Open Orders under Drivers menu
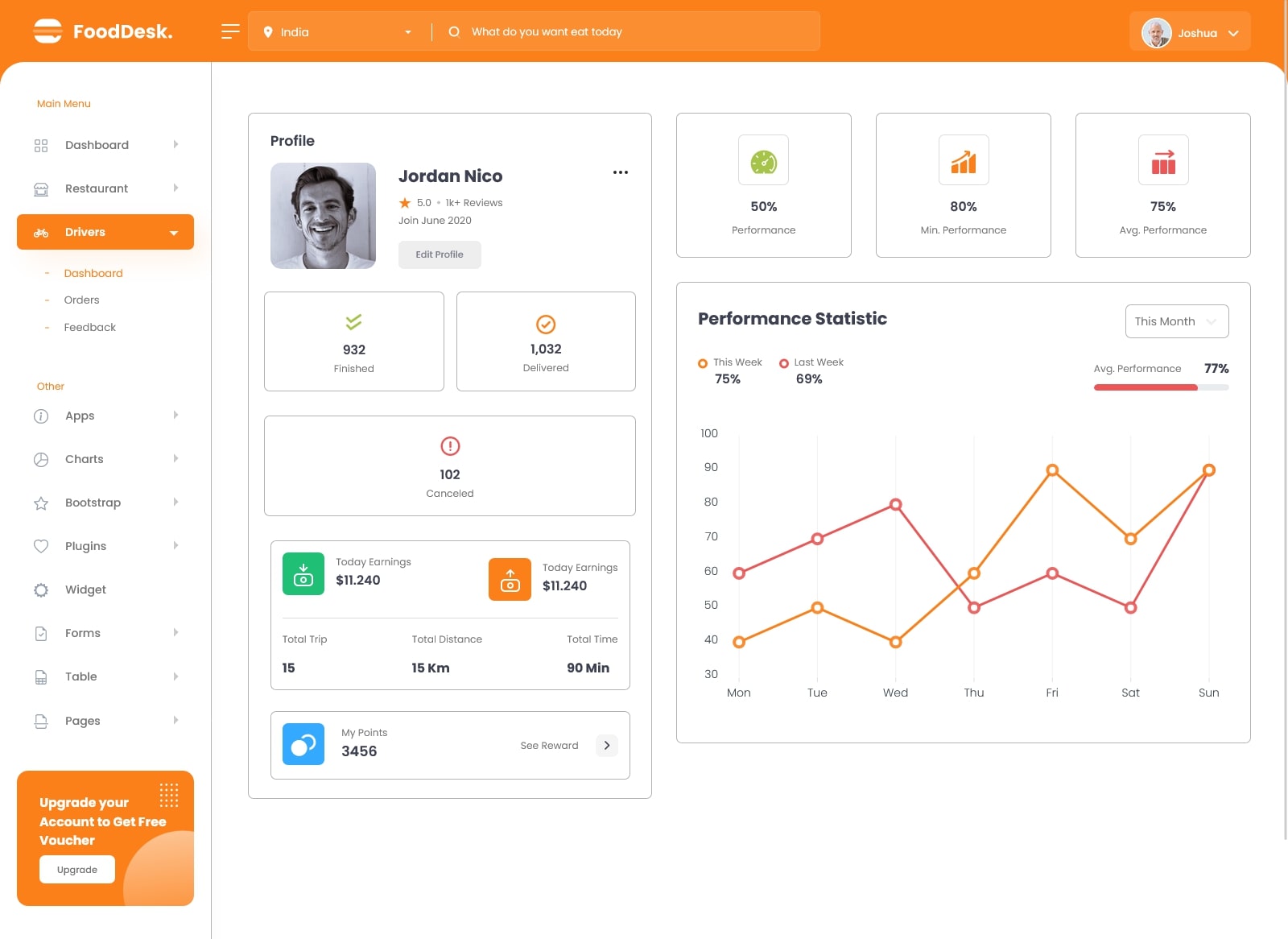 click(x=82, y=300)
